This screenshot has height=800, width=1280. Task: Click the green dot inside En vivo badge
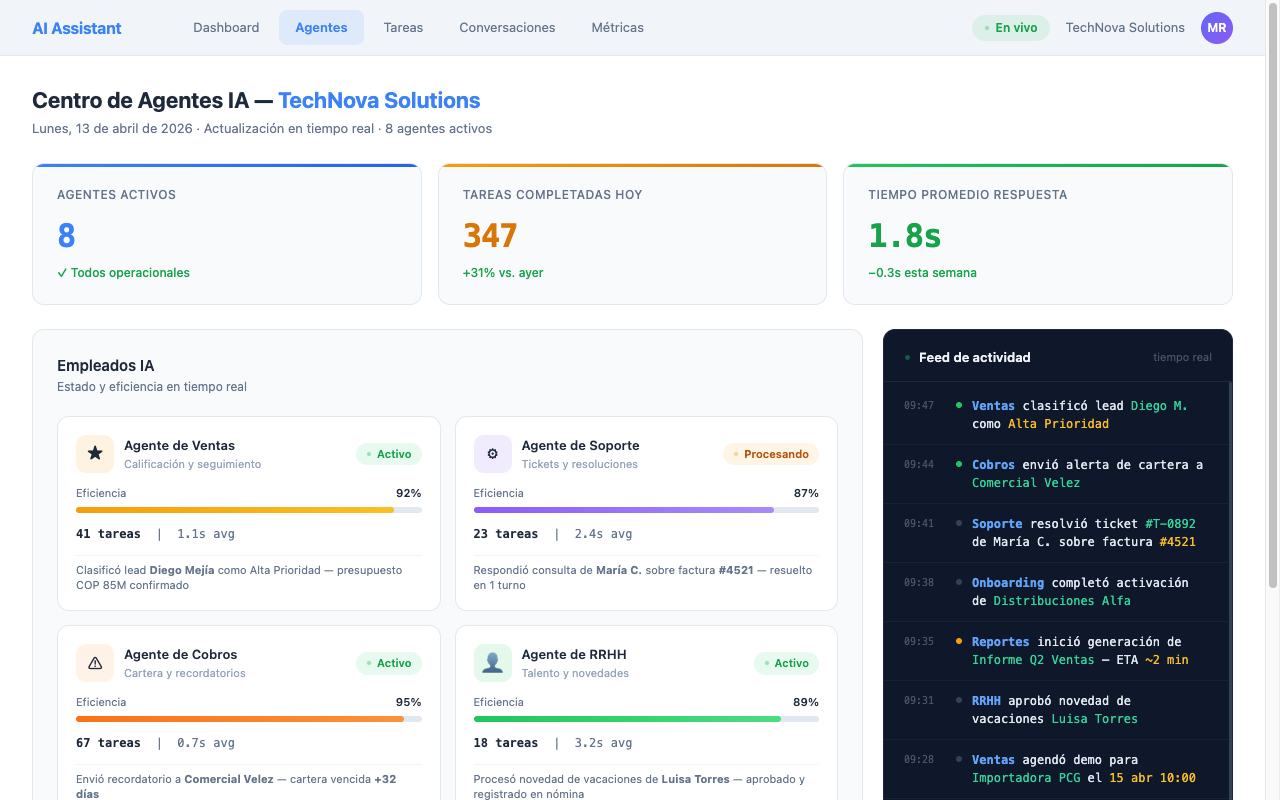coord(986,28)
